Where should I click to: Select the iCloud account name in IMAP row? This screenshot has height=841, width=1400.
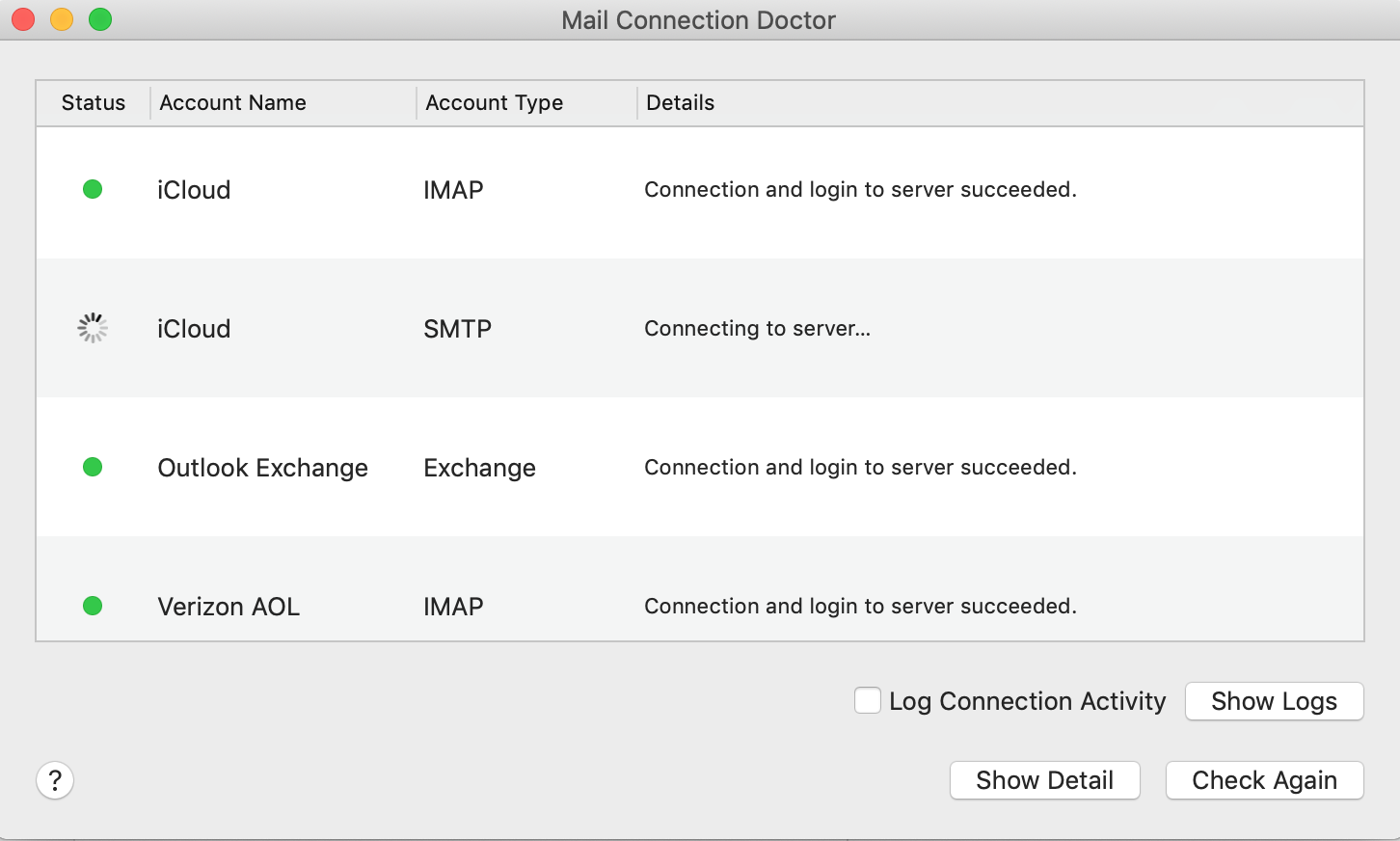[x=194, y=190]
